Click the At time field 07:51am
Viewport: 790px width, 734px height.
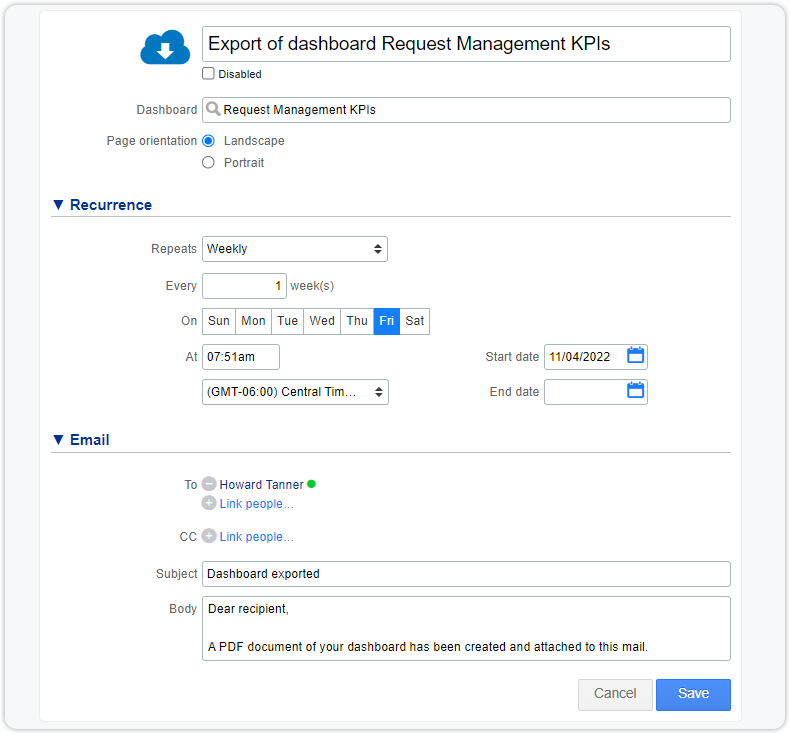(x=241, y=357)
